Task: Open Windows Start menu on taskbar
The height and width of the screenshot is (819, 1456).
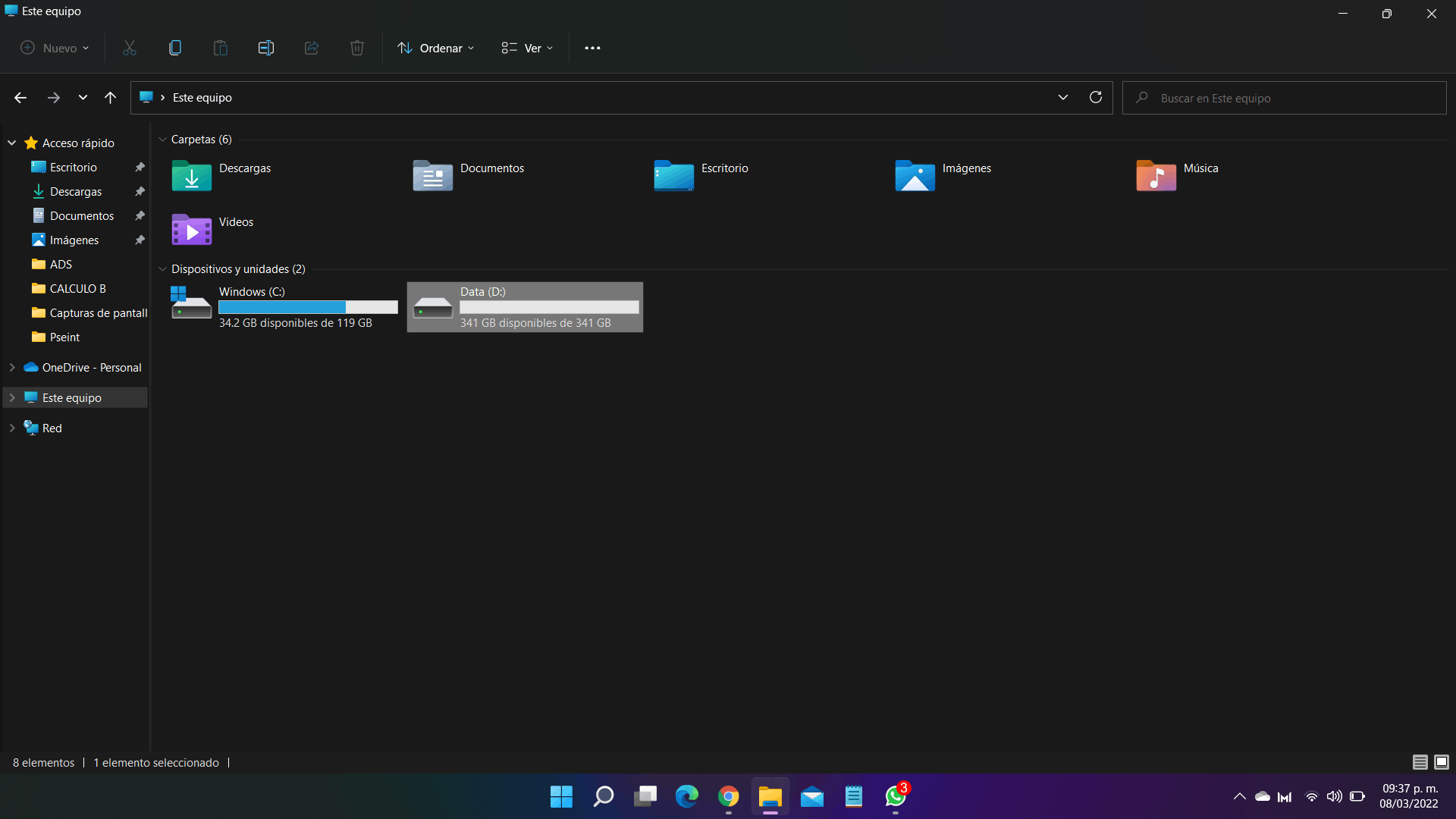Action: point(561,796)
